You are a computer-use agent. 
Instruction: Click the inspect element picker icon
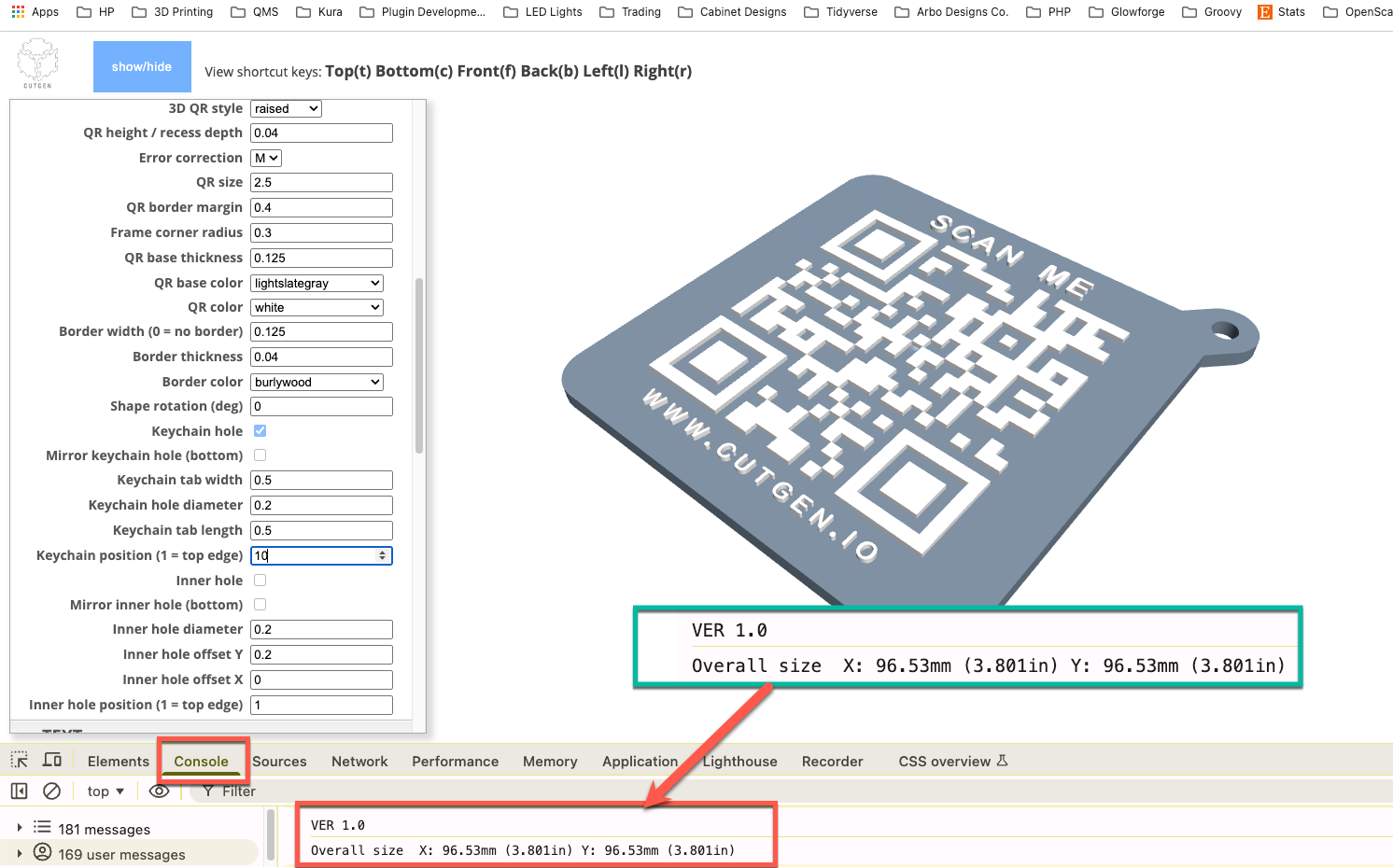[20, 760]
